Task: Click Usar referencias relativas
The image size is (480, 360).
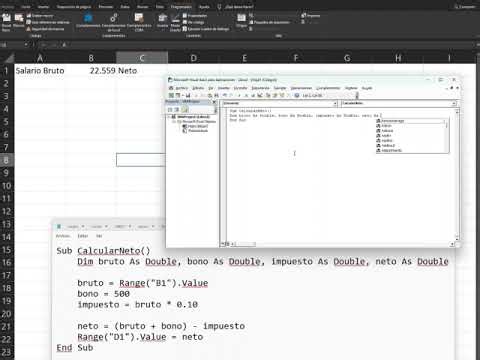Action: pyautogui.click(x=48, y=22)
